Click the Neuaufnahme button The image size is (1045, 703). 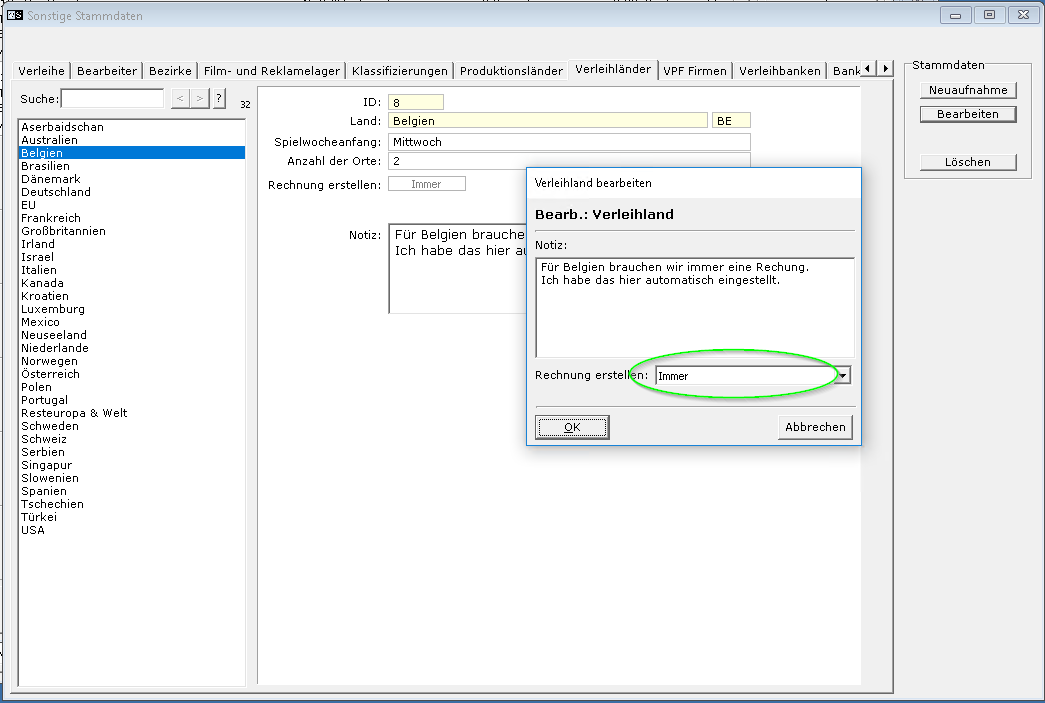point(967,90)
